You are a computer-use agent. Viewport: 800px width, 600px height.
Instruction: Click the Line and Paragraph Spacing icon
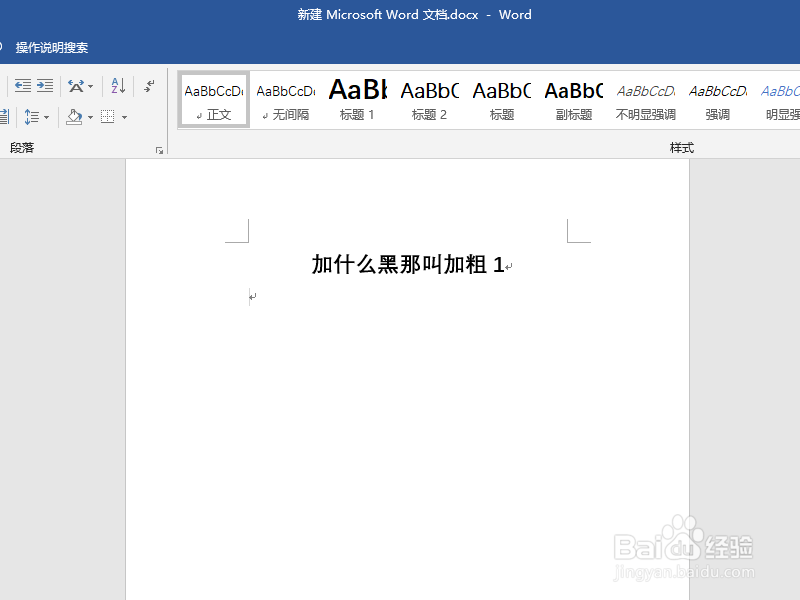click(x=35, y=116)
